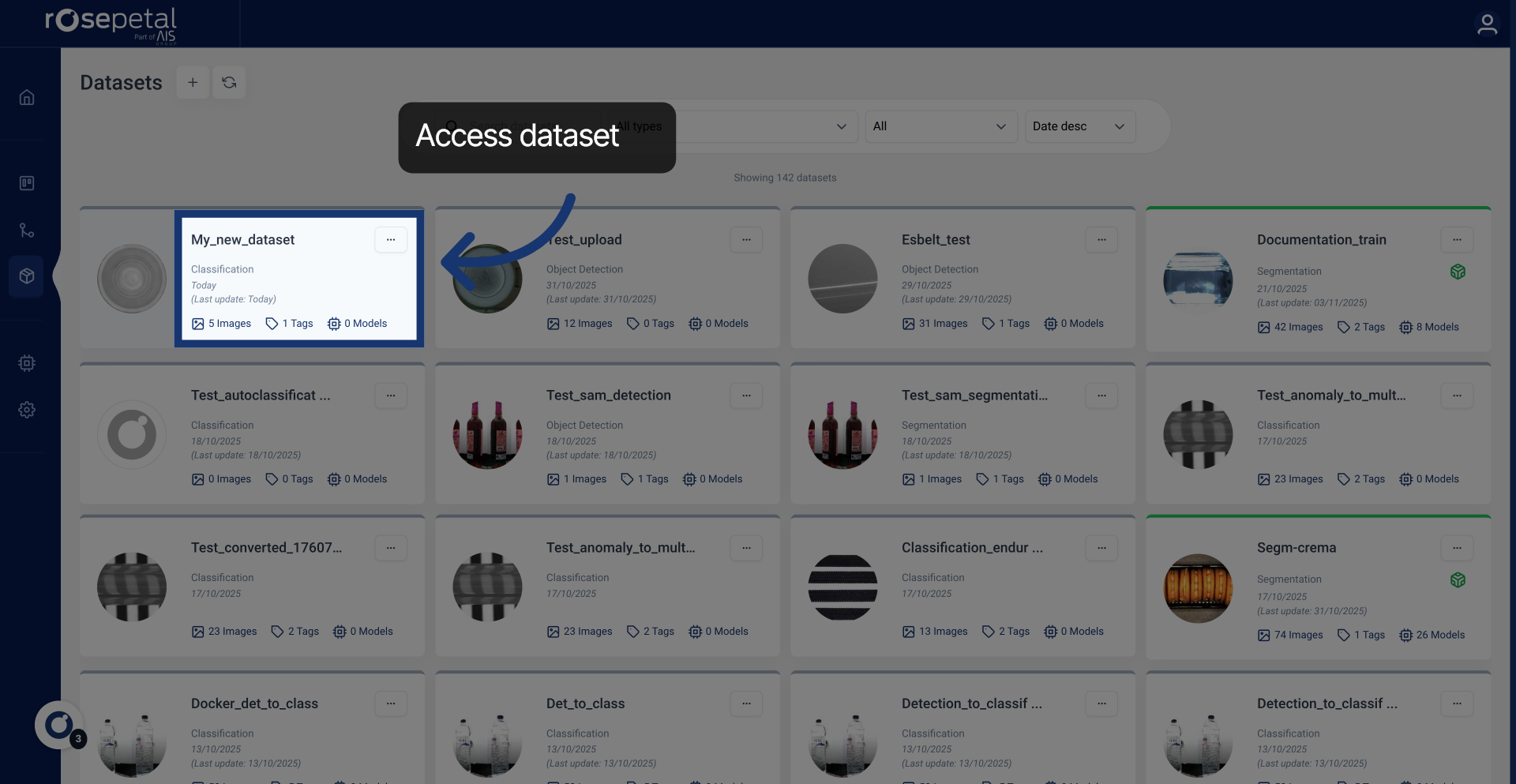Open the options menu for Test_upload

coord(746,239)
